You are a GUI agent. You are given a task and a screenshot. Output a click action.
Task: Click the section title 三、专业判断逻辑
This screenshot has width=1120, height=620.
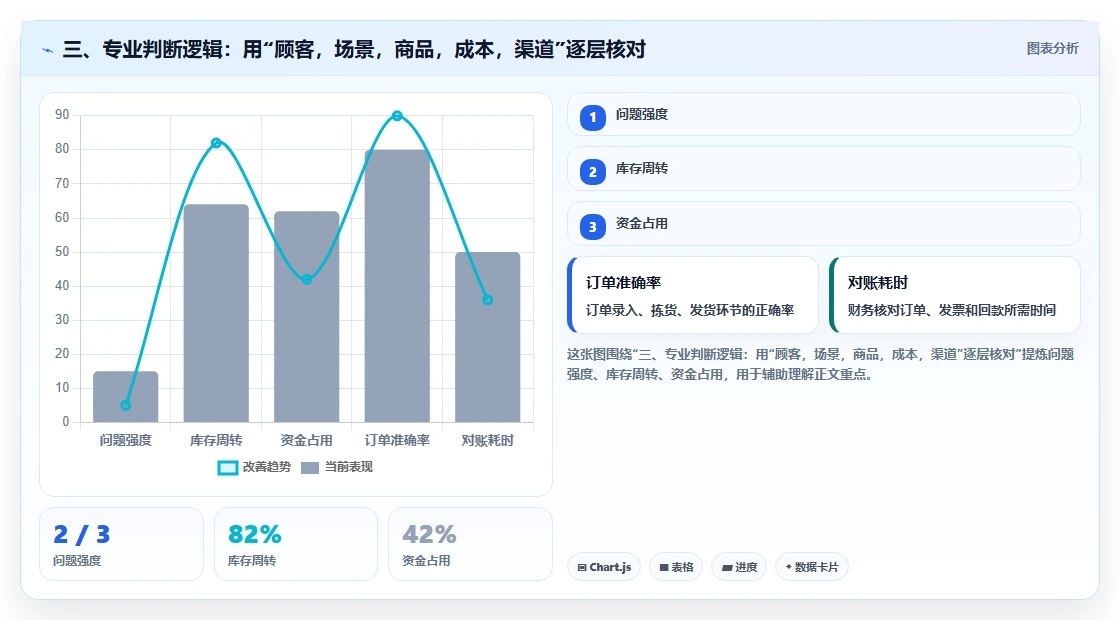click(354, 49)
